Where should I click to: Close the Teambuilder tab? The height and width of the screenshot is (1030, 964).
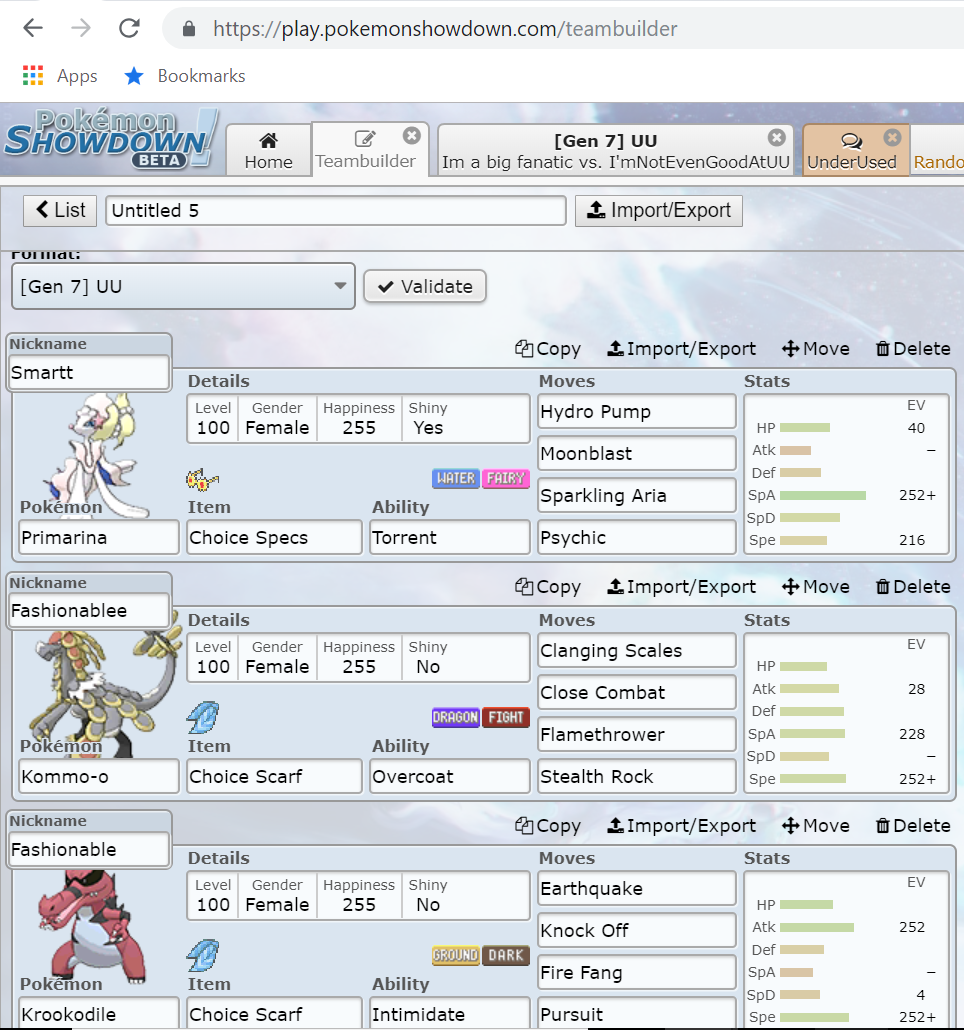[412, 135]
